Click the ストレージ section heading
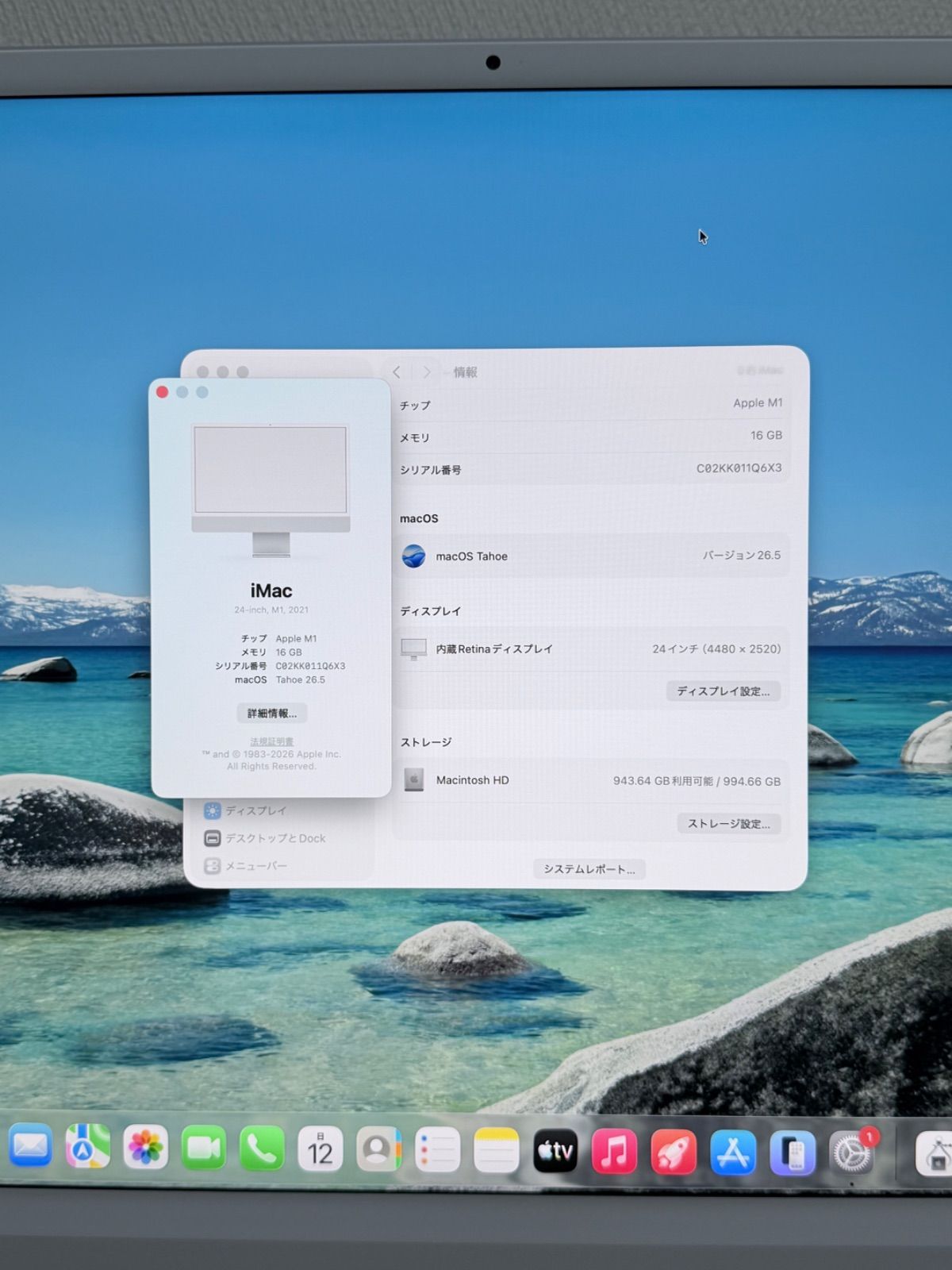Viewport: 952px width, 1270px height. pyautogui.click(x=426, y=742)
